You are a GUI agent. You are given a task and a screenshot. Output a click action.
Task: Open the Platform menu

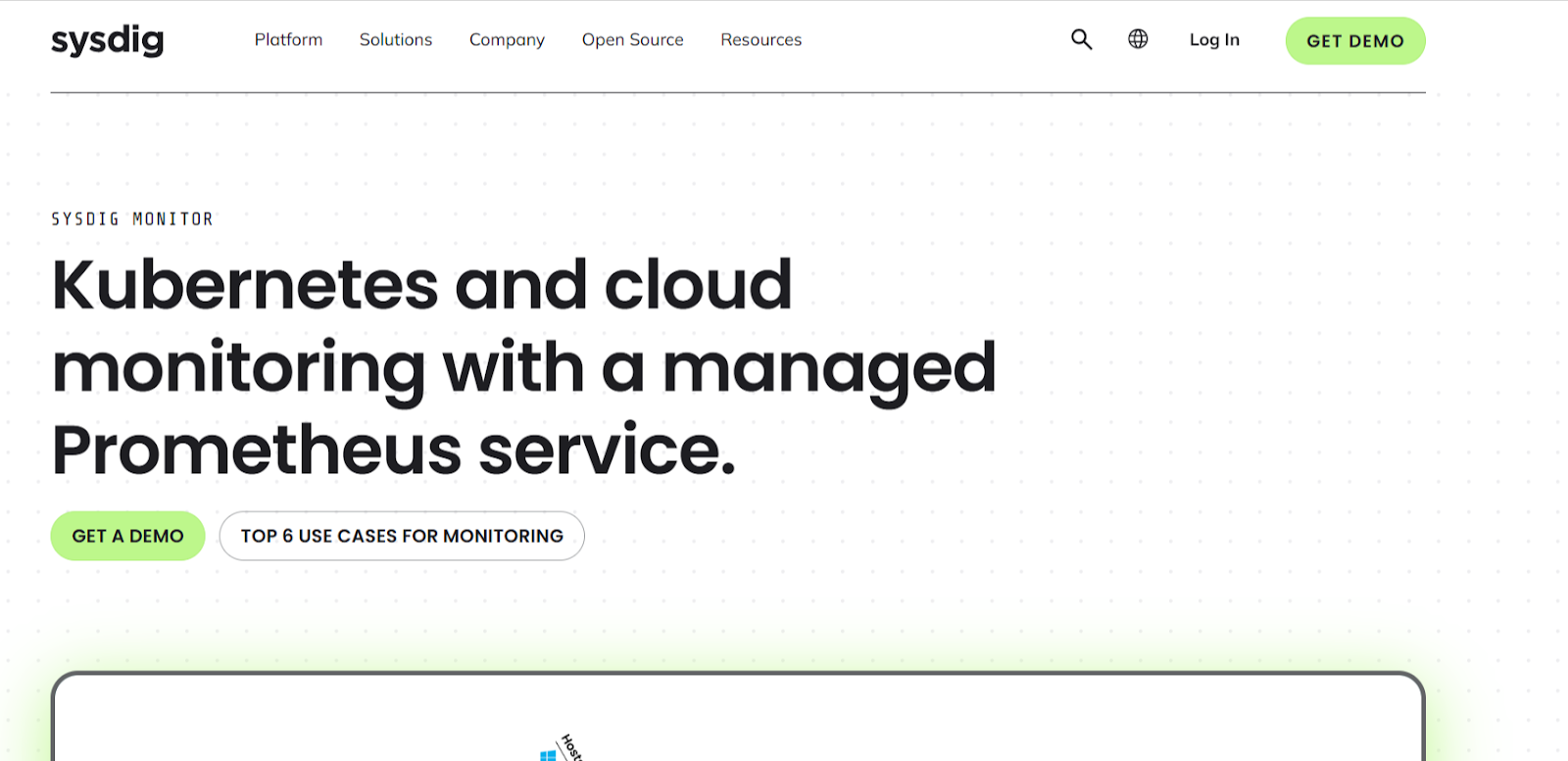point(288,40)
